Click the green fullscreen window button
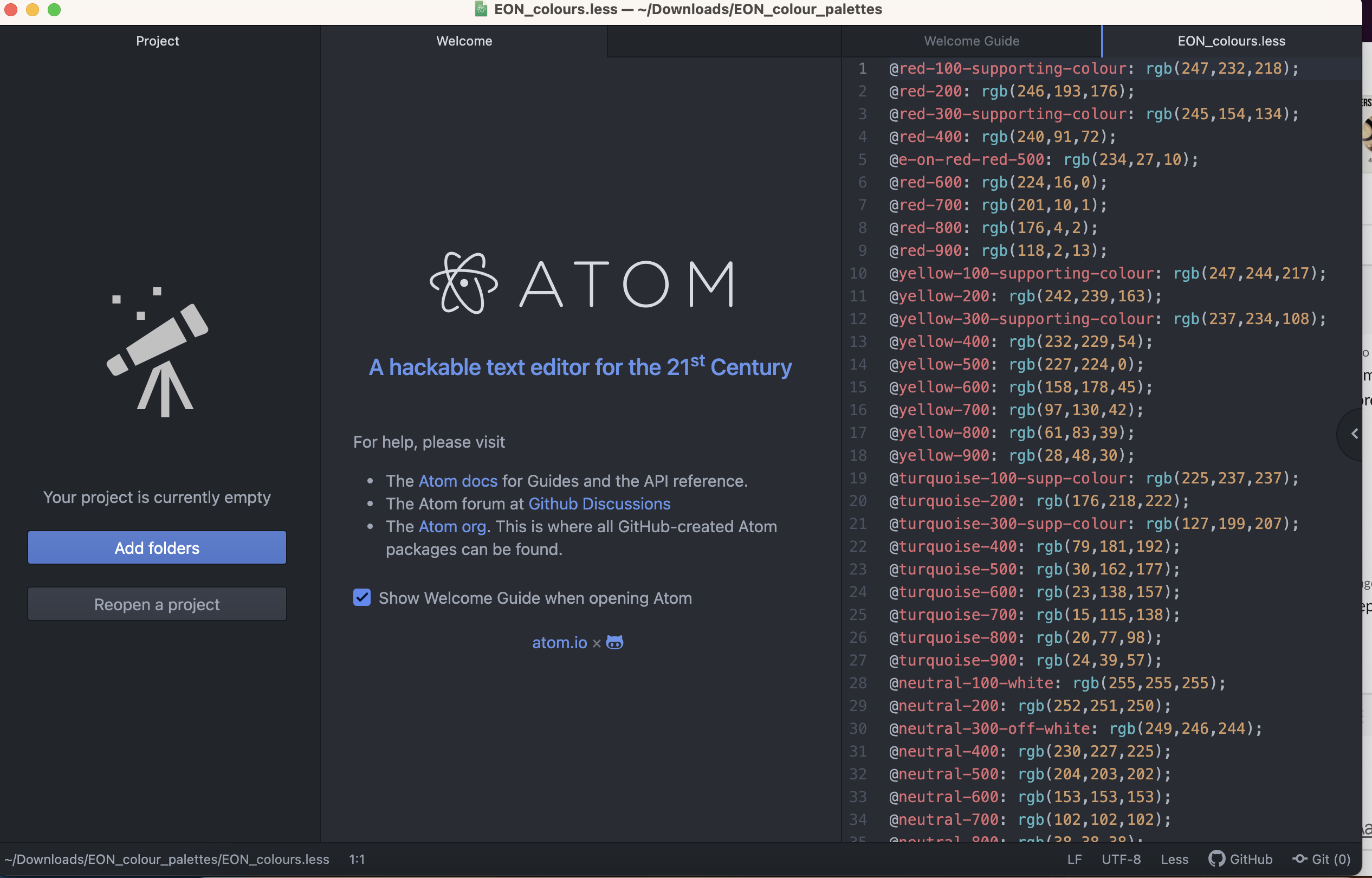 [x=54, y=10]
